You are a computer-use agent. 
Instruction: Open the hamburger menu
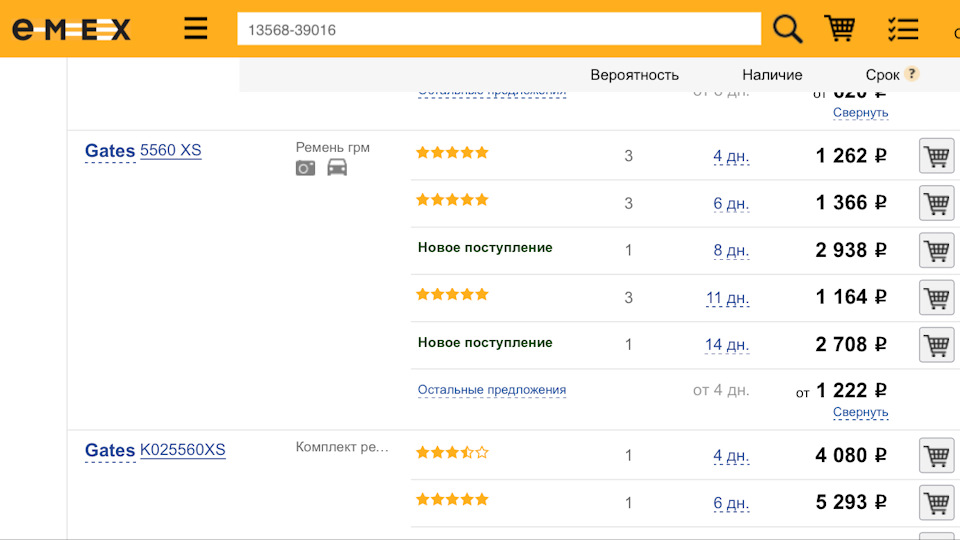196,29
